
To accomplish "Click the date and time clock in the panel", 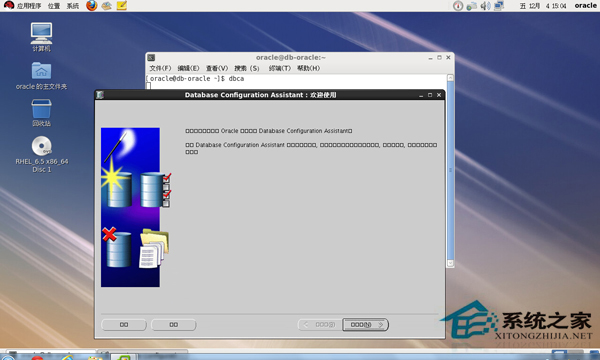I will pos(543,6).
